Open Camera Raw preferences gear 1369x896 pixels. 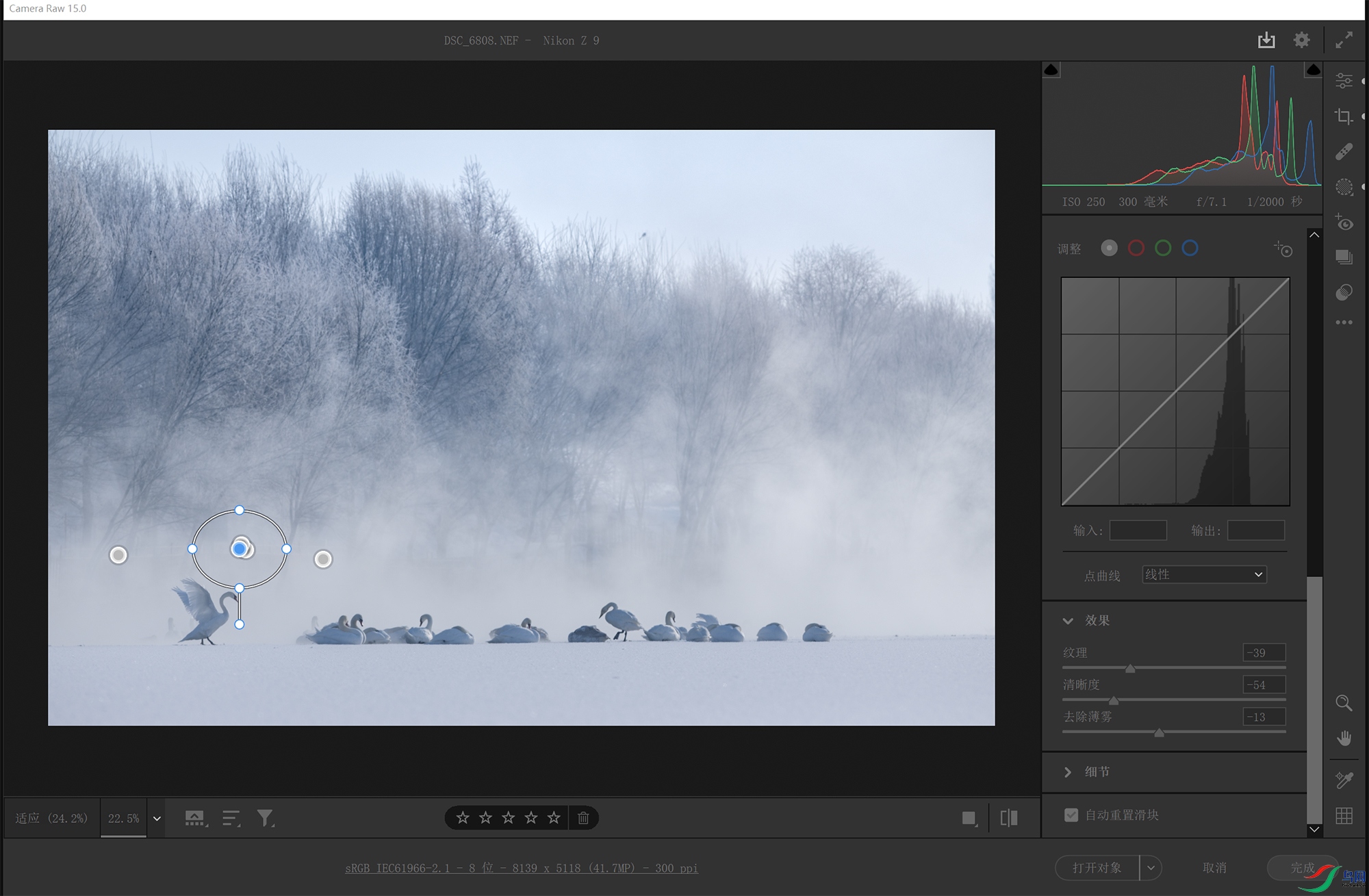[x=1301, y=40]
